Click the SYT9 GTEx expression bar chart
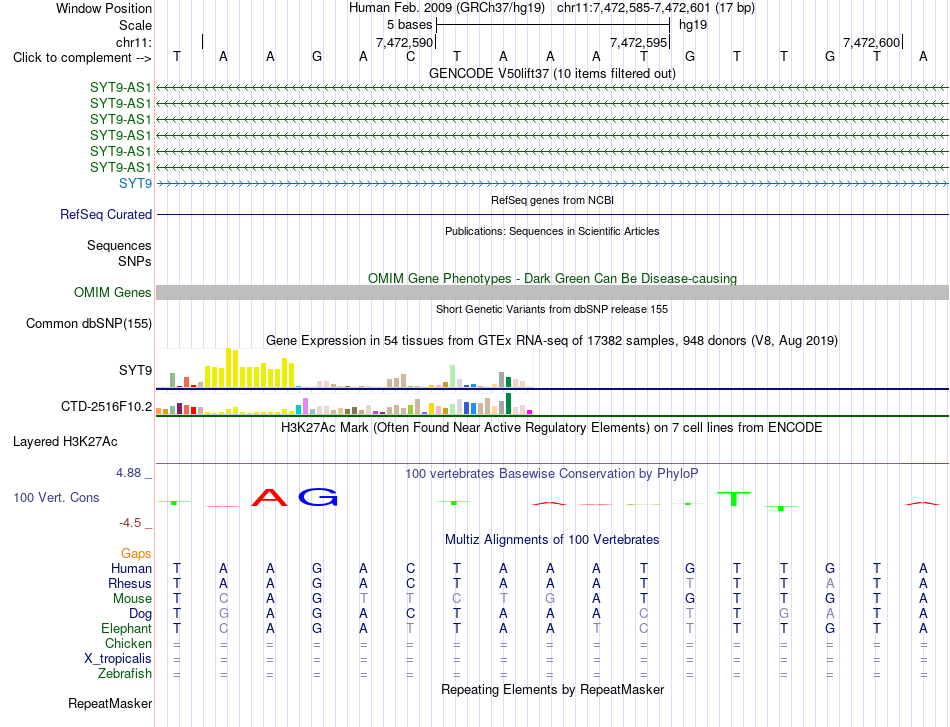950x727 pixels. tap(345, 368)
